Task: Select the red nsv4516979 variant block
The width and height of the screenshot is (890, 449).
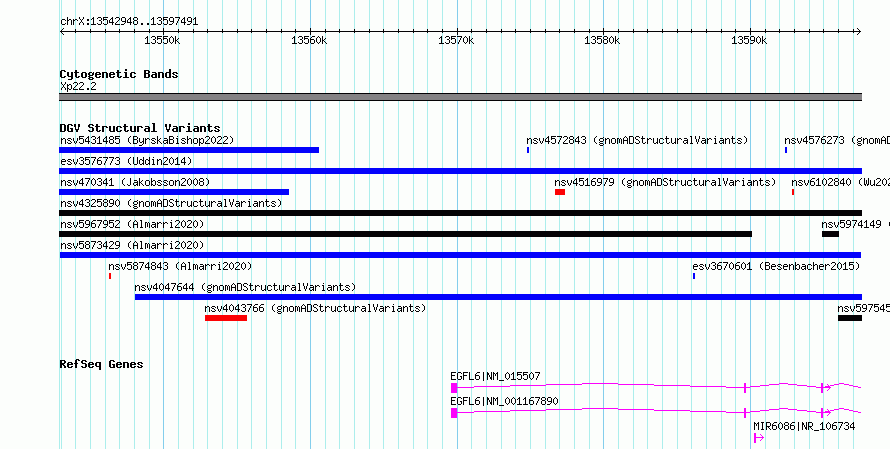Action: click(x=560, y=192)
